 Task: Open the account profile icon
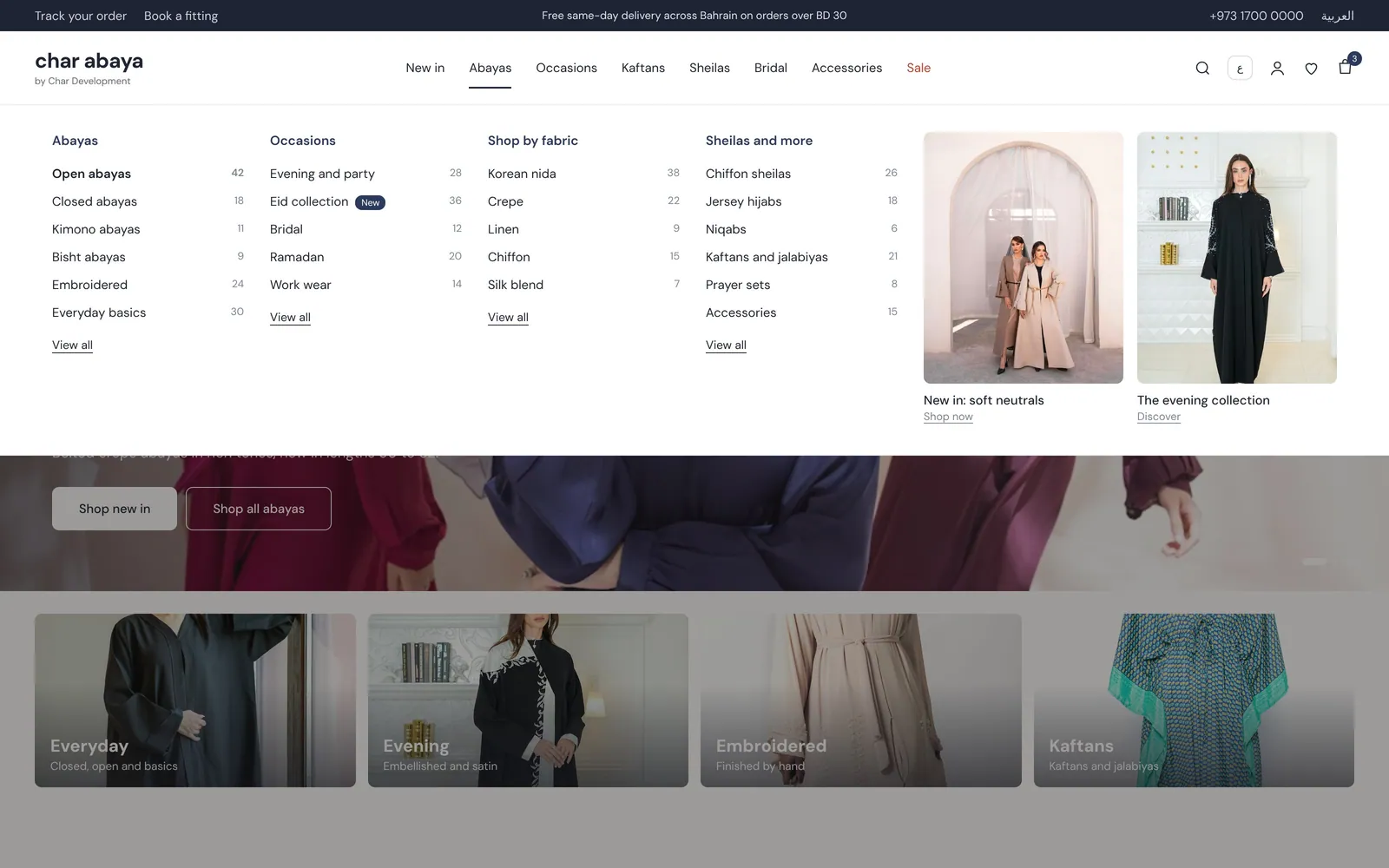coord(1277,68)
